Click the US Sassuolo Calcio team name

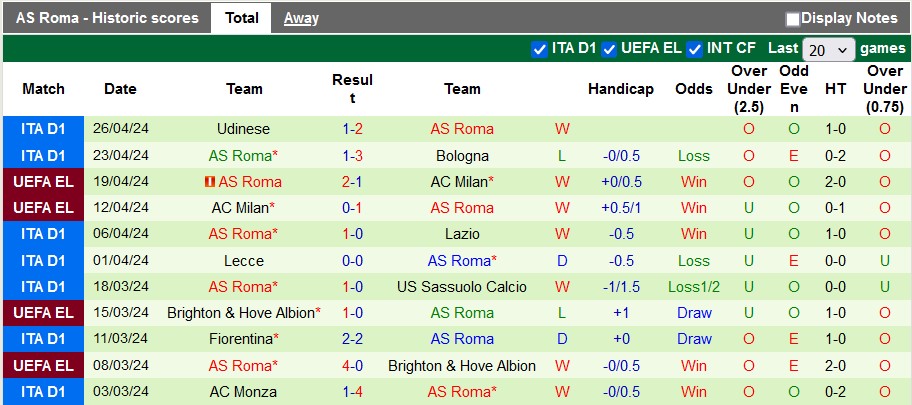click(x=462, y=287)
